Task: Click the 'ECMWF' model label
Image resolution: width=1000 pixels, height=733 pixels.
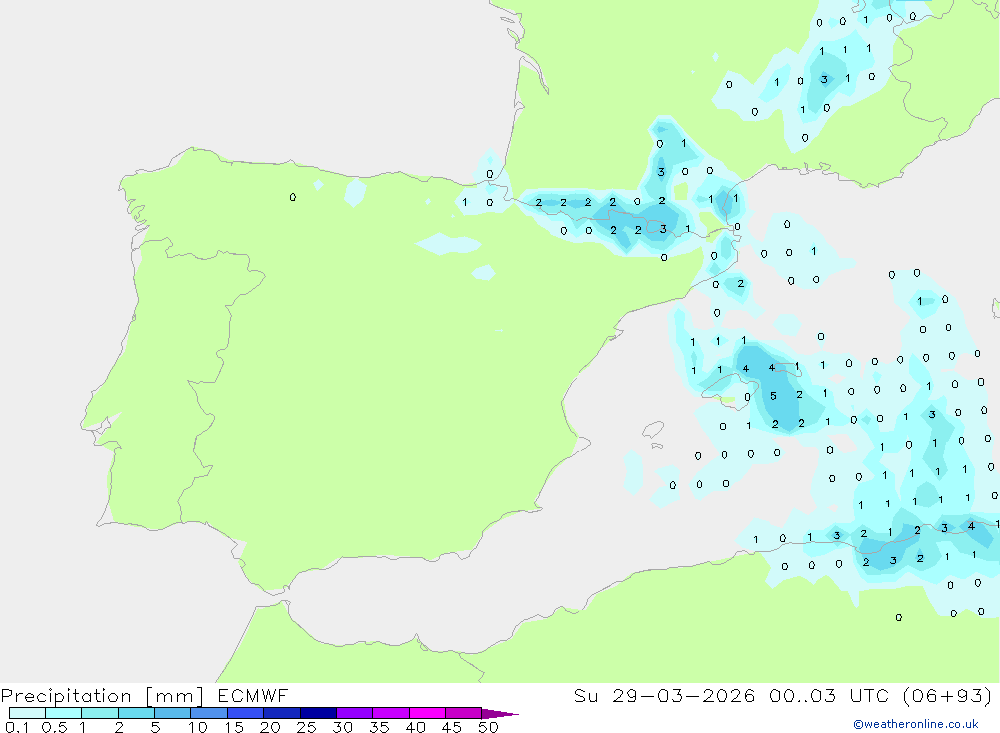Action: pyautogui.click(x=253, y=695)
